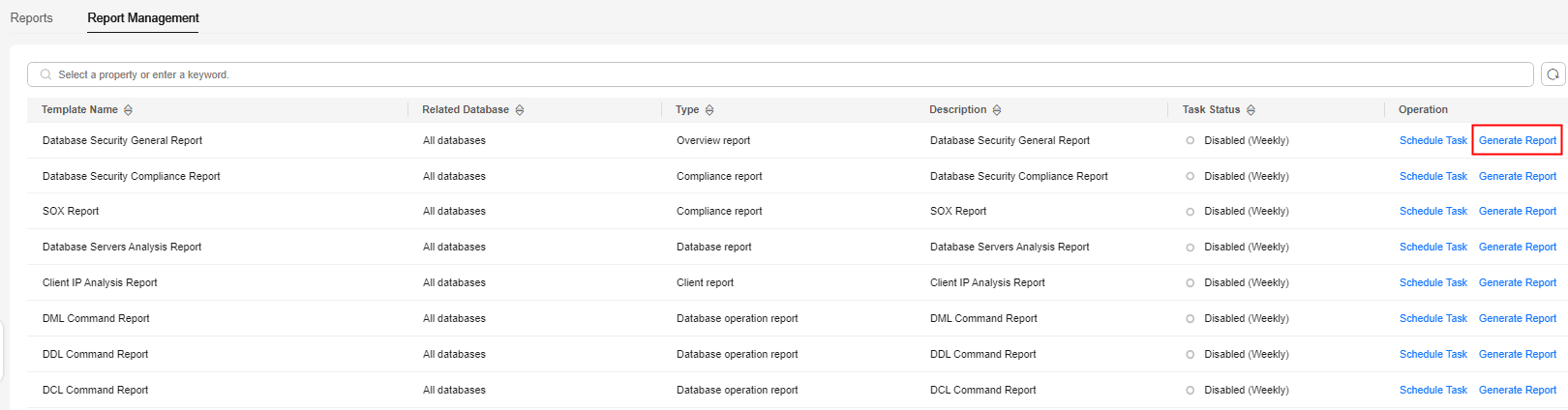This screenshot has width=1568, height=410.
Task: Schedule Task for Database Security Compliance Report
Action: 1432,176
